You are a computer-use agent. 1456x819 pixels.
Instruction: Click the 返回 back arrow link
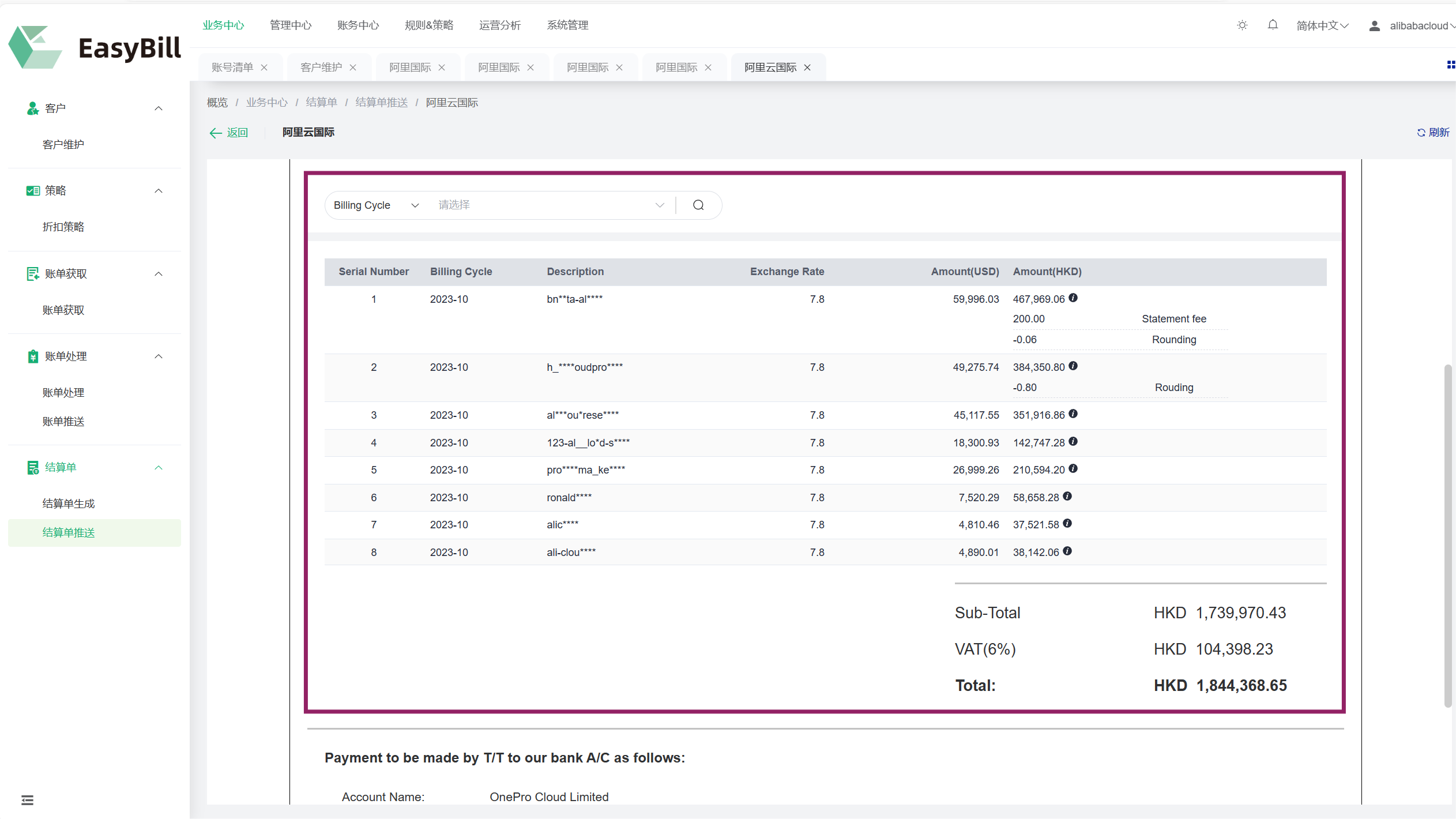(229, 133)
